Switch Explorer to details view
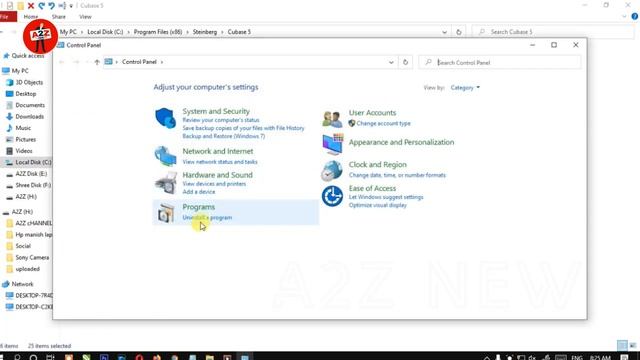 pos(622,346)
